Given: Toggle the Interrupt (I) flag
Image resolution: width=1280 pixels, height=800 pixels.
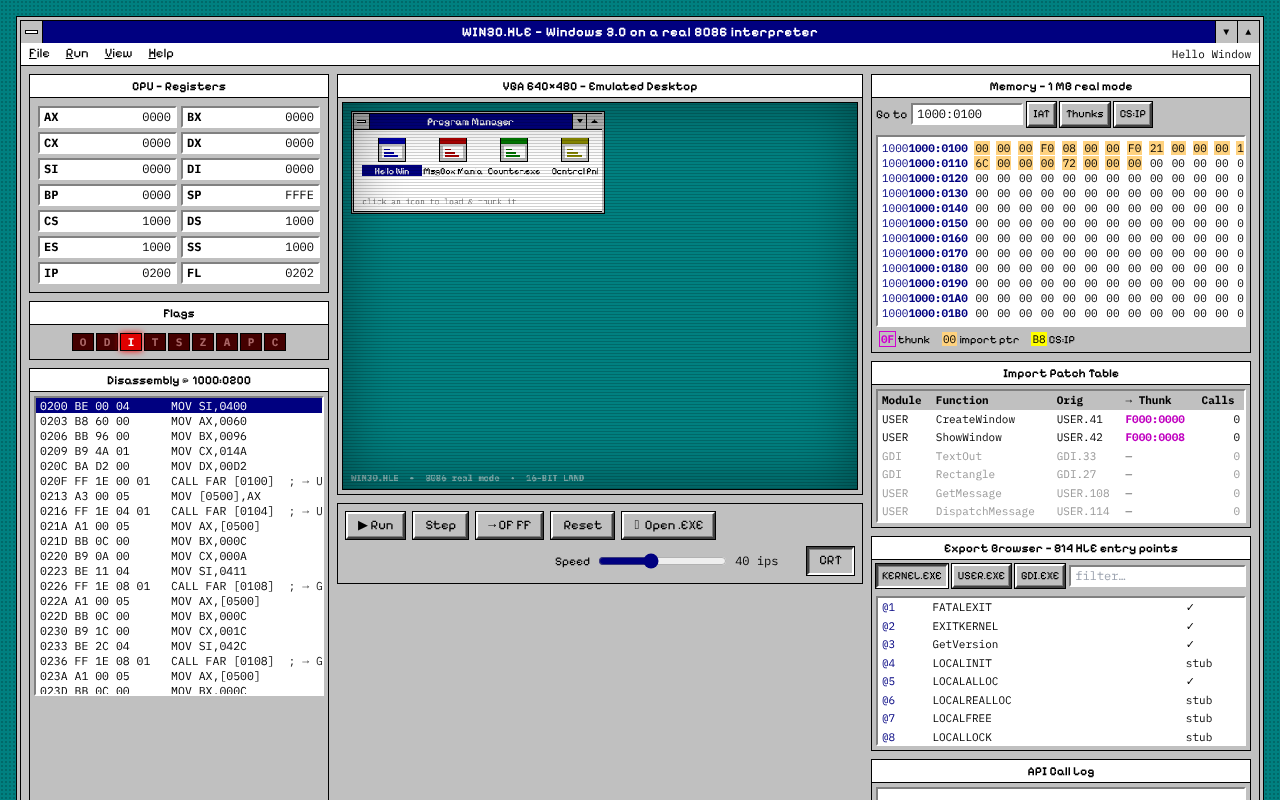Looking at the screenshot, I should [x=131, y=342].
